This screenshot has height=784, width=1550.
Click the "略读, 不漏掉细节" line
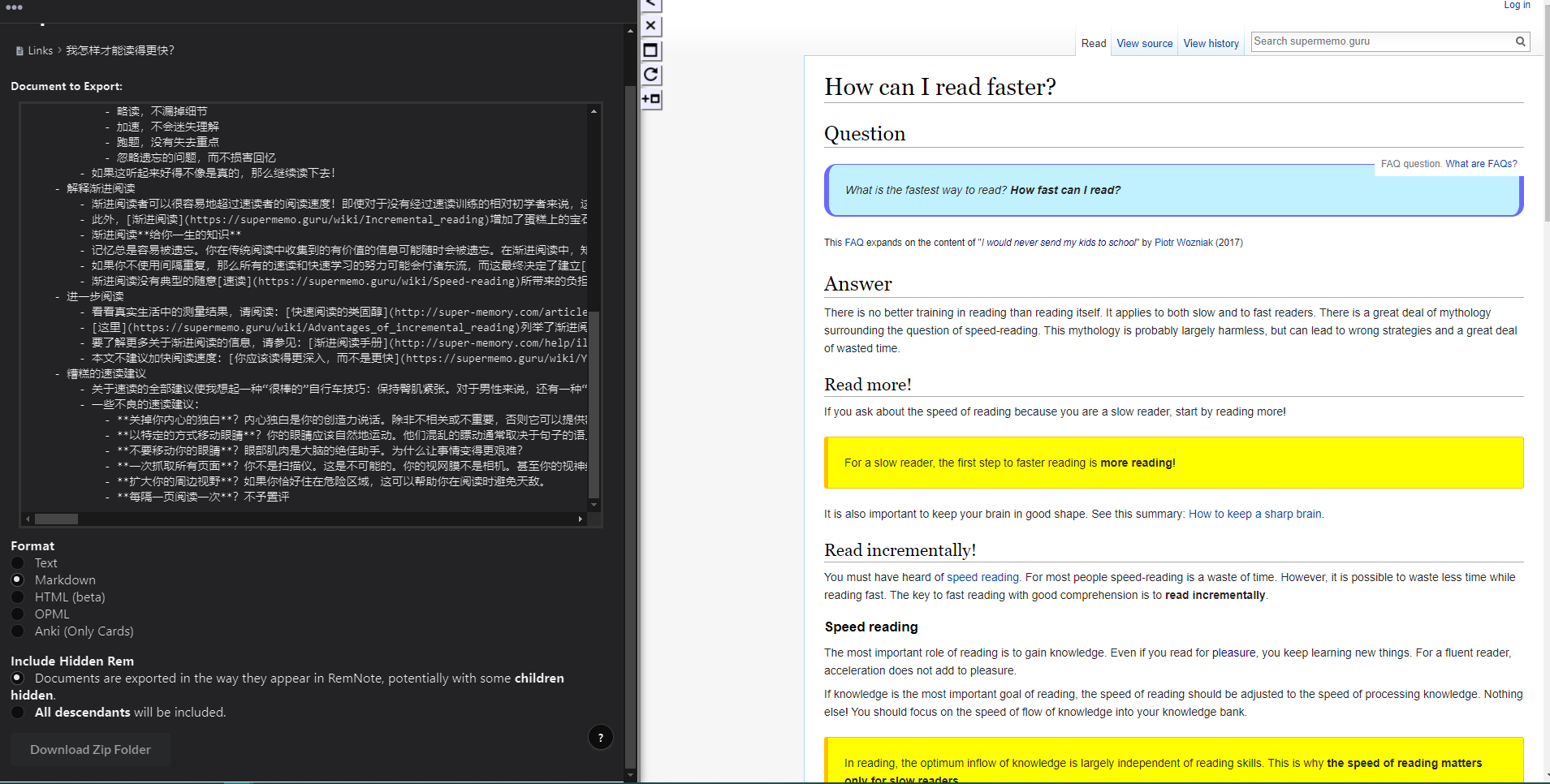click(x=162, y=112)
